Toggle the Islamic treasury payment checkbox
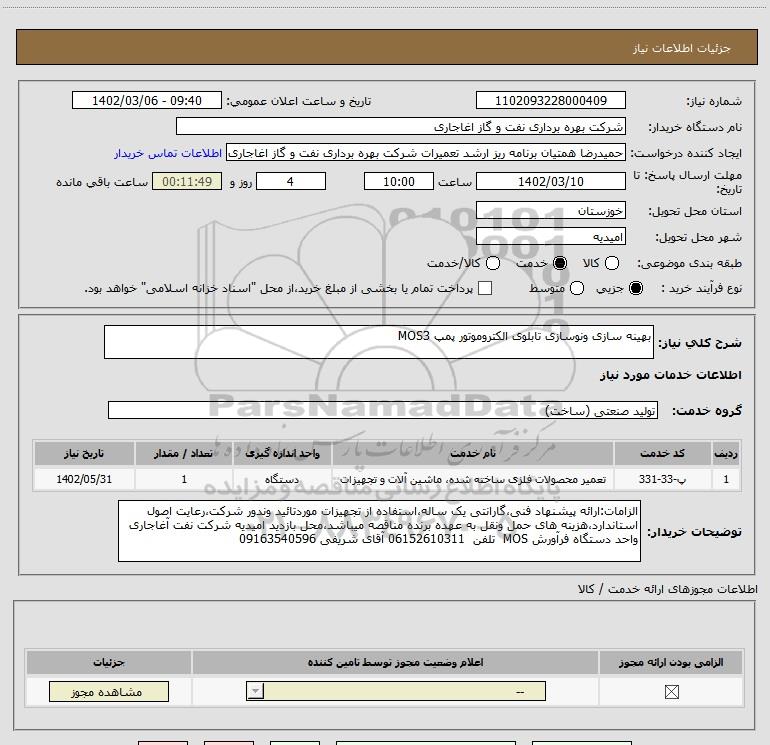This screenshot has width=770, height=745. pyautogui.click(x=485, y=288)
